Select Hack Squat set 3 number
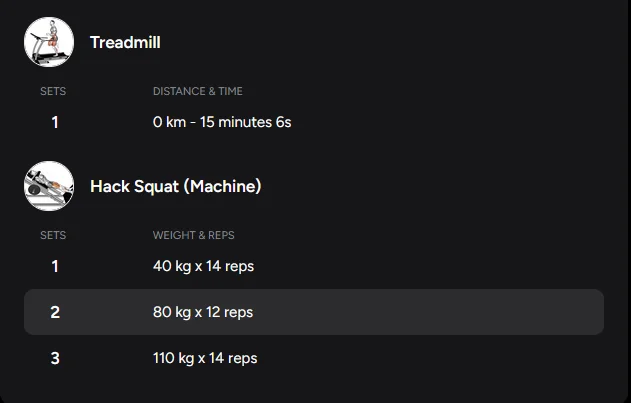The height and width of the screenshot is (403, 631). point(55,358)
